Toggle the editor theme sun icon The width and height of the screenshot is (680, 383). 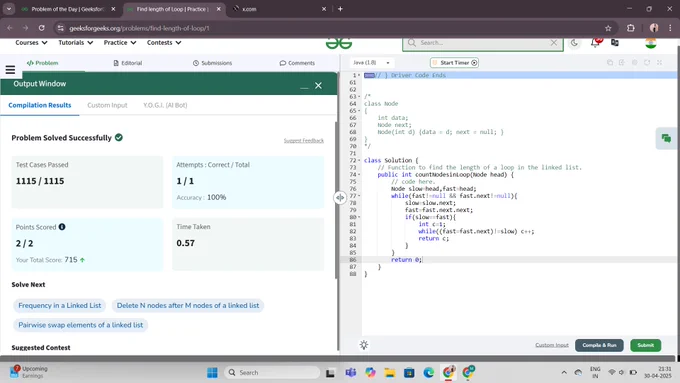[x=364, y=345]
